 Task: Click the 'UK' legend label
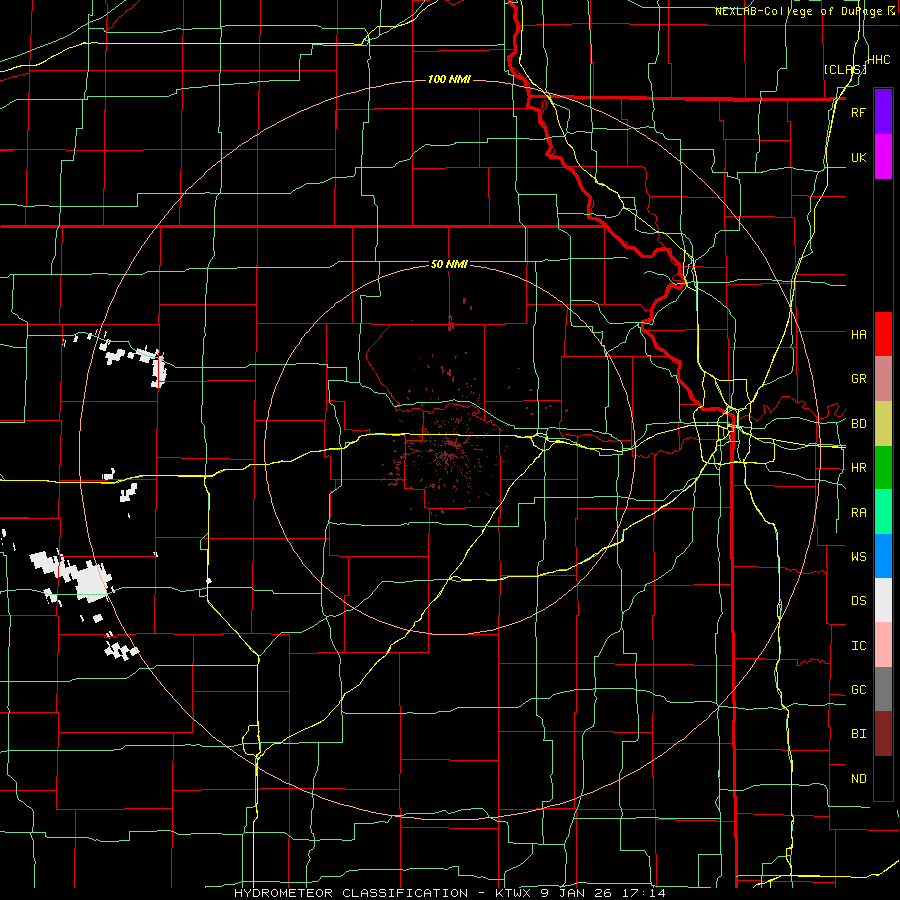858,157
